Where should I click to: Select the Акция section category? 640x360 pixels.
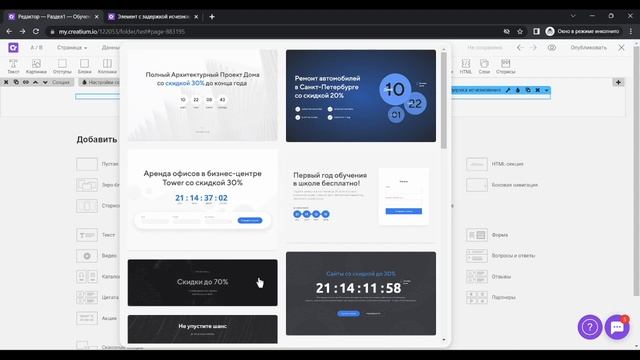click(97, 318)
